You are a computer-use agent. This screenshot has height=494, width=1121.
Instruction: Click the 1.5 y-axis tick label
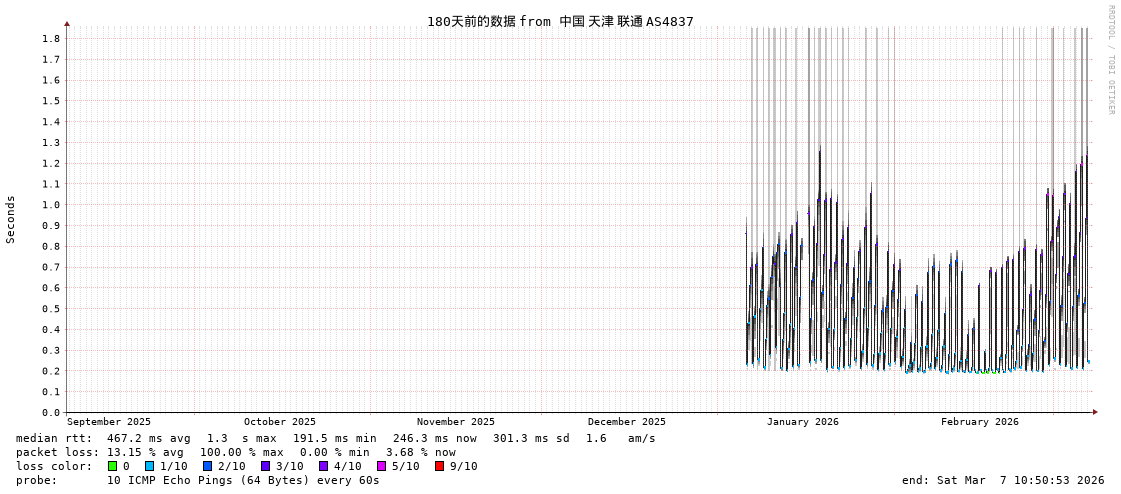point(50,101)
